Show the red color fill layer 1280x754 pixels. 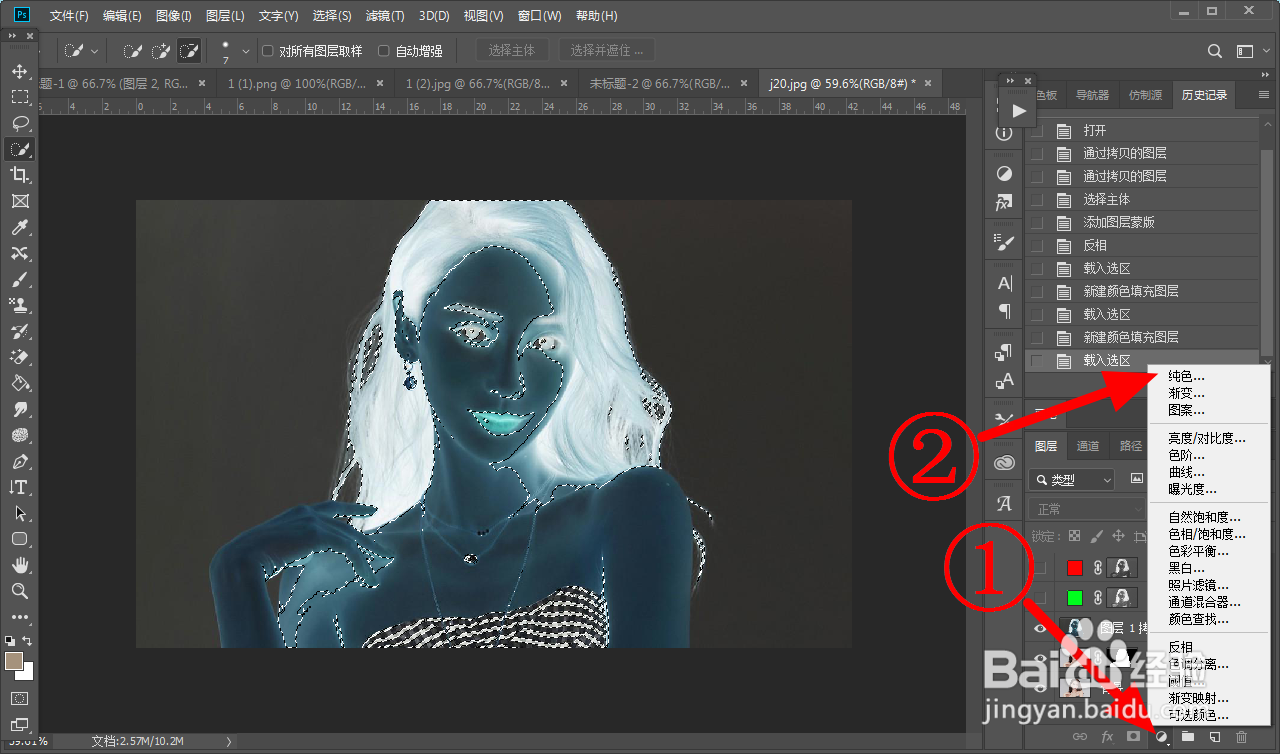tap(1040, 568)
